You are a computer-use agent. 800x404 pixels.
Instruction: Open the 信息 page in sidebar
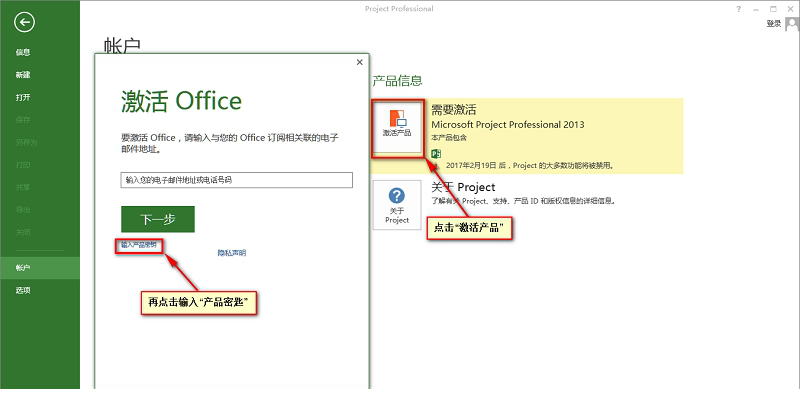22,52
